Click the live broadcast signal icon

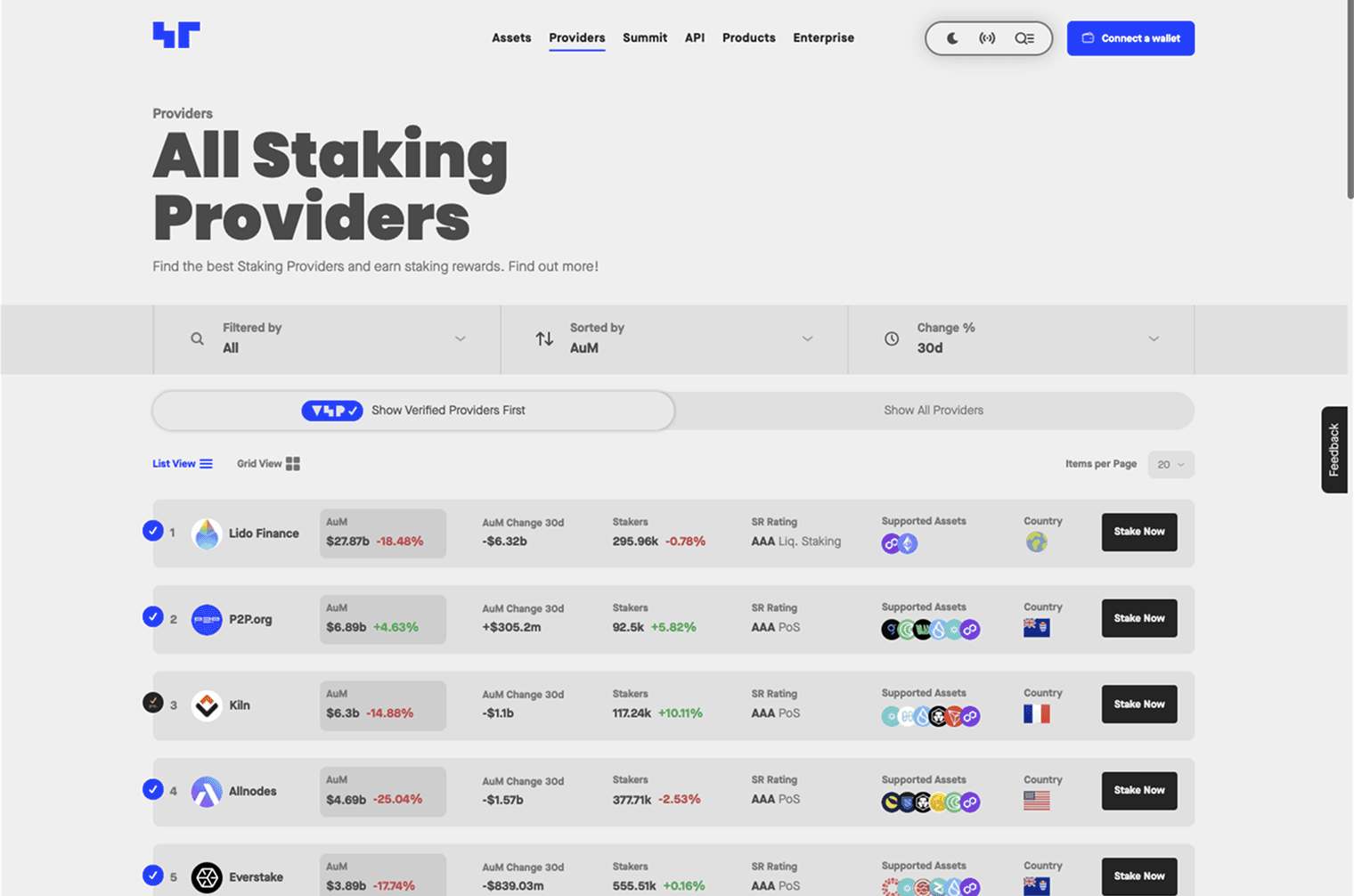pos(987,38)
